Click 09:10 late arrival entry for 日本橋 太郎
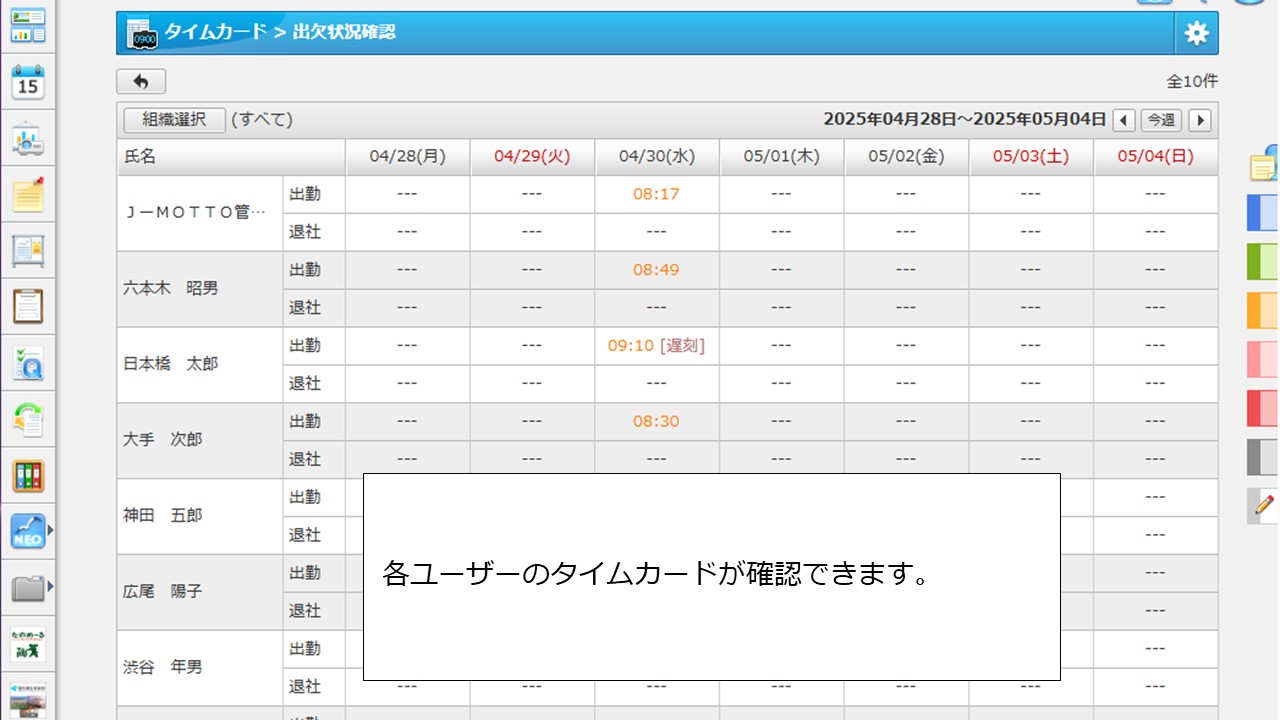 pos(656,346)
